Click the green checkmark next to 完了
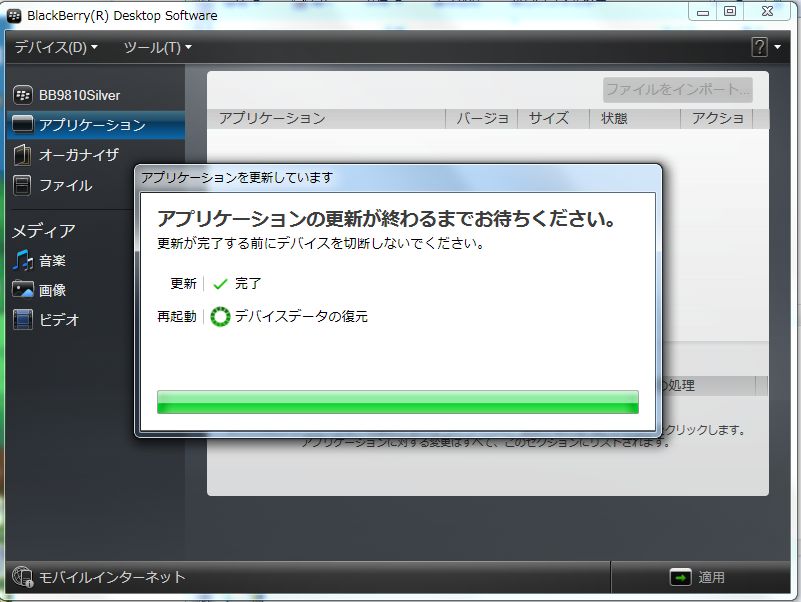This screenshot has width=801, height=602. pyautogui.click(x=220, y=284)
